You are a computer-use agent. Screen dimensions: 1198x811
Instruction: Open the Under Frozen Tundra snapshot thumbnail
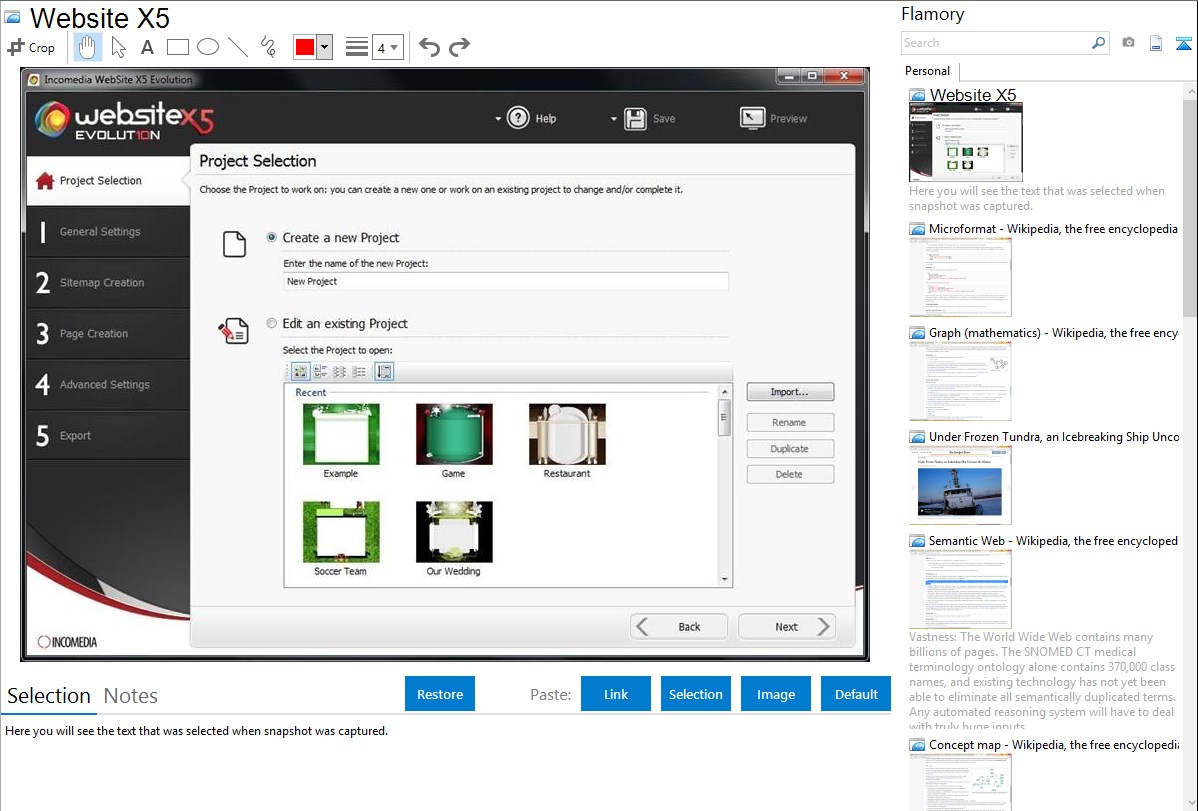coord(960,485)
